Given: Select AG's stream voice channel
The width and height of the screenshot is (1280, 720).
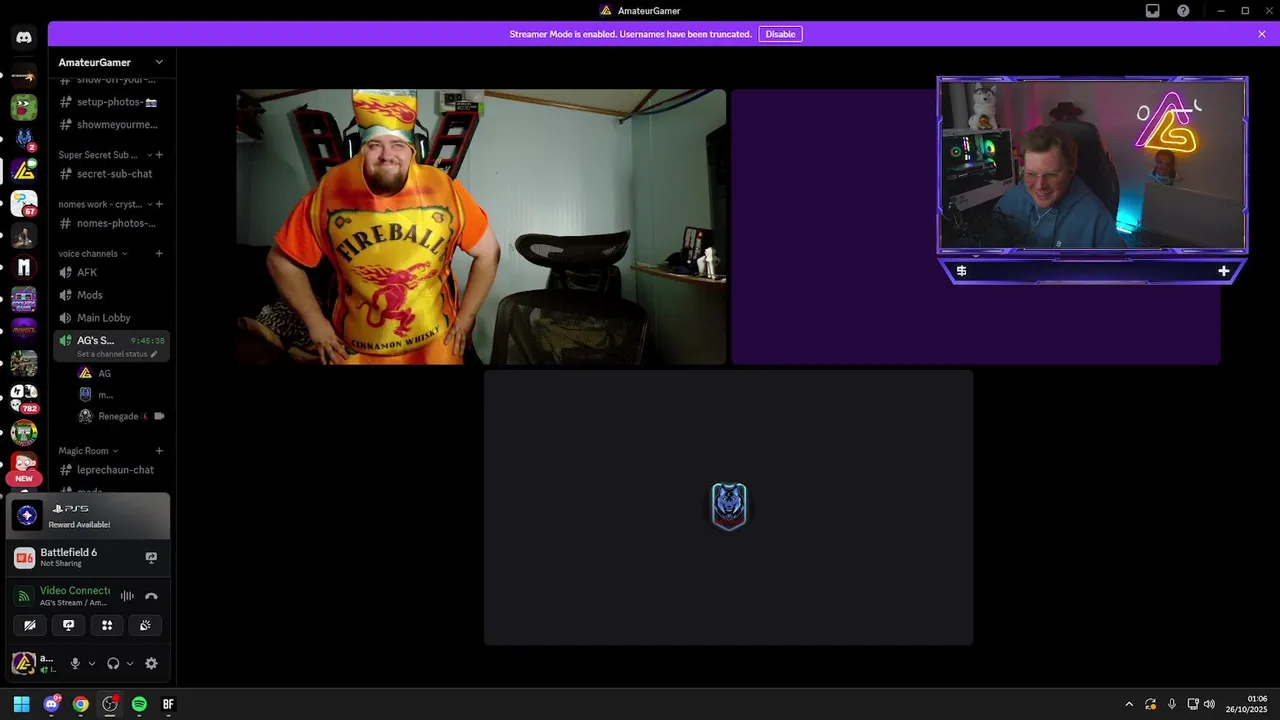Looking at the screenshot, I should pyautogui.click(x=111, y=346).
